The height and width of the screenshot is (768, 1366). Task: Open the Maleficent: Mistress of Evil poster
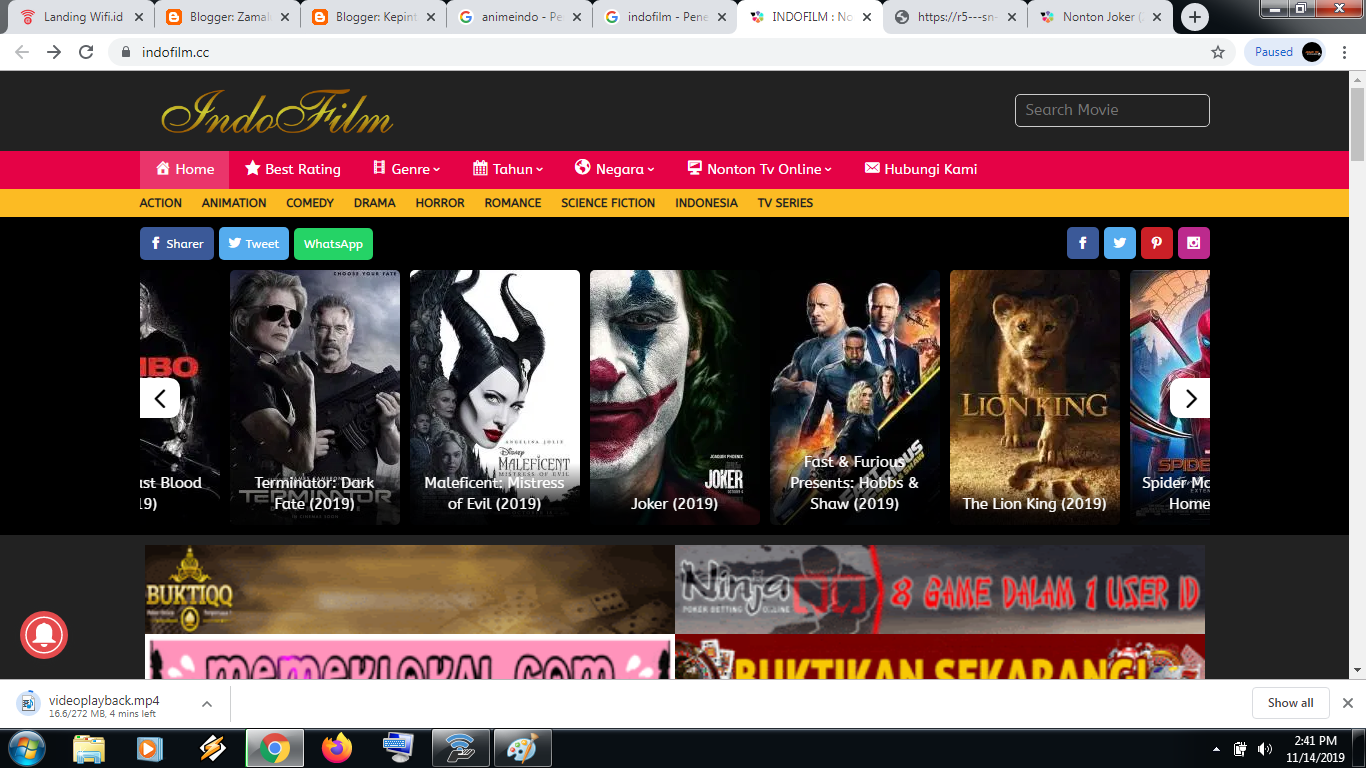(x=495, y=397)
